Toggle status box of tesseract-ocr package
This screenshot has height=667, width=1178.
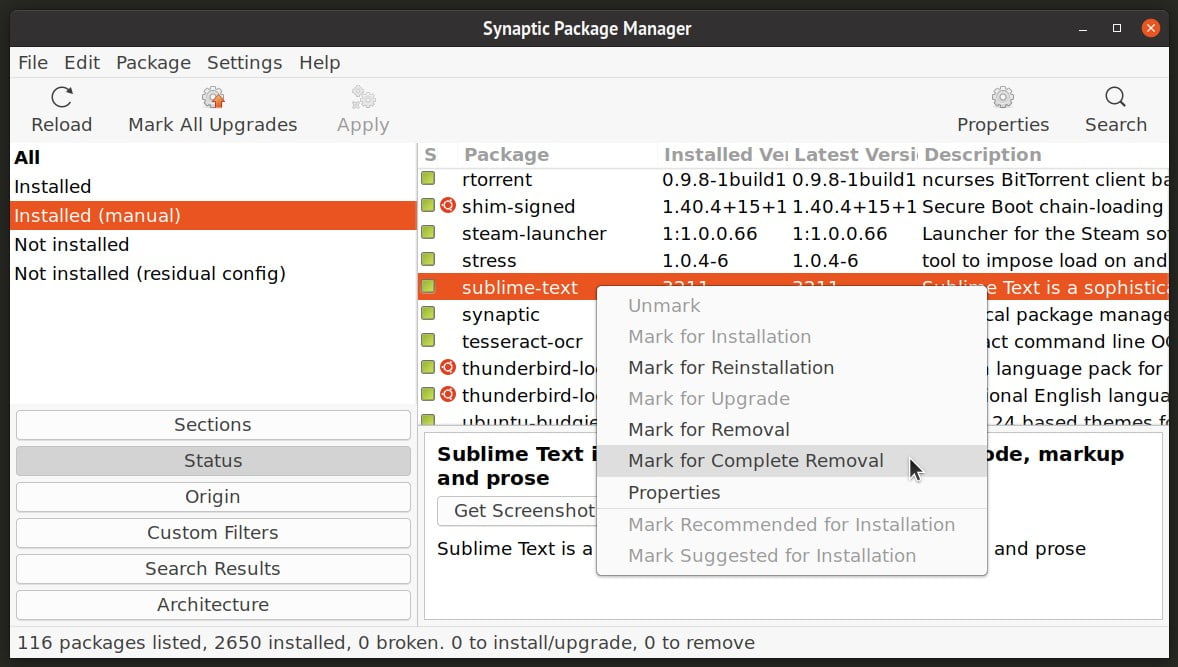(x=428, y=340)
